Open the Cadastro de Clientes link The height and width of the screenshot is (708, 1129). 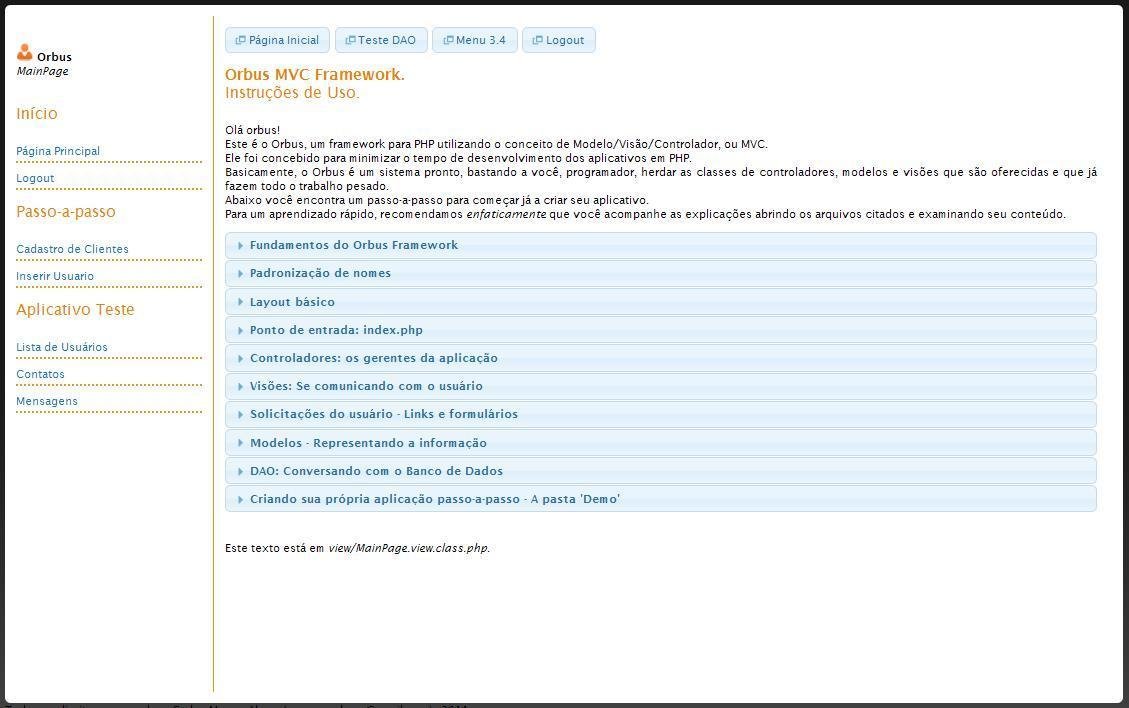pos(71,248)
